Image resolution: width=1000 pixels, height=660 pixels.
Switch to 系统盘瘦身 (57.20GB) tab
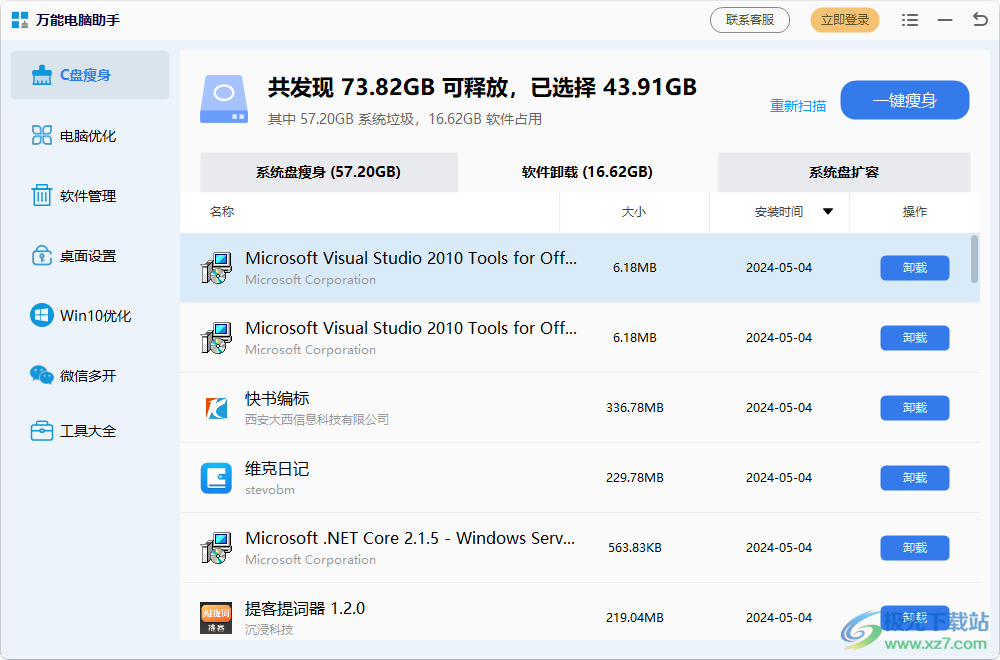(328, 172)
